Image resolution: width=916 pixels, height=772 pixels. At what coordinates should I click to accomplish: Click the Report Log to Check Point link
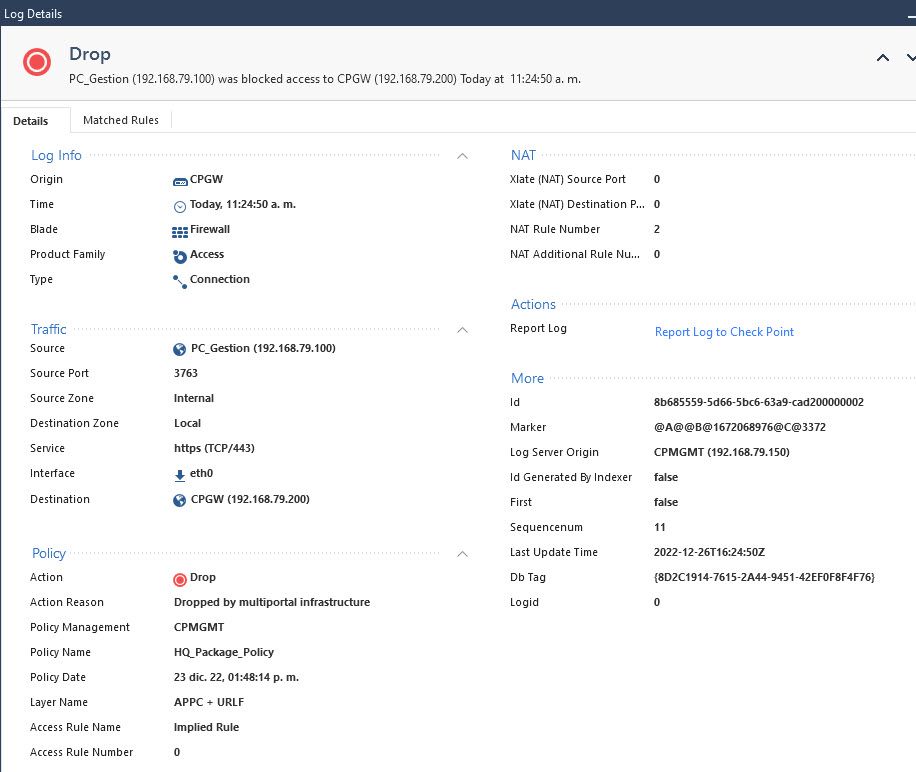[x=724, y=331]
